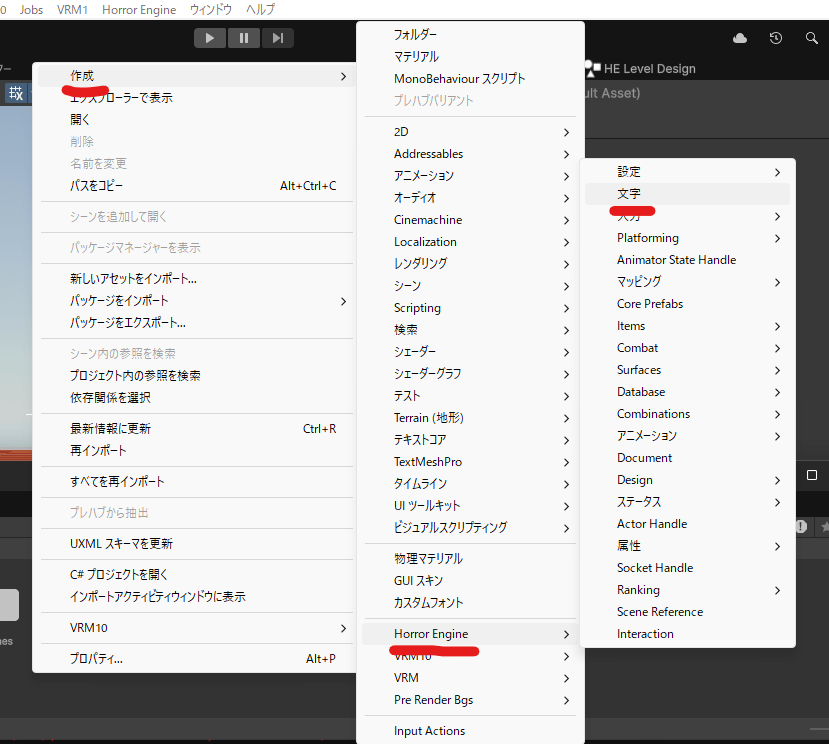This screenshot has width=829, height=744.
Task: Open the シェーダーグラフ submenu
Action: 471,374
